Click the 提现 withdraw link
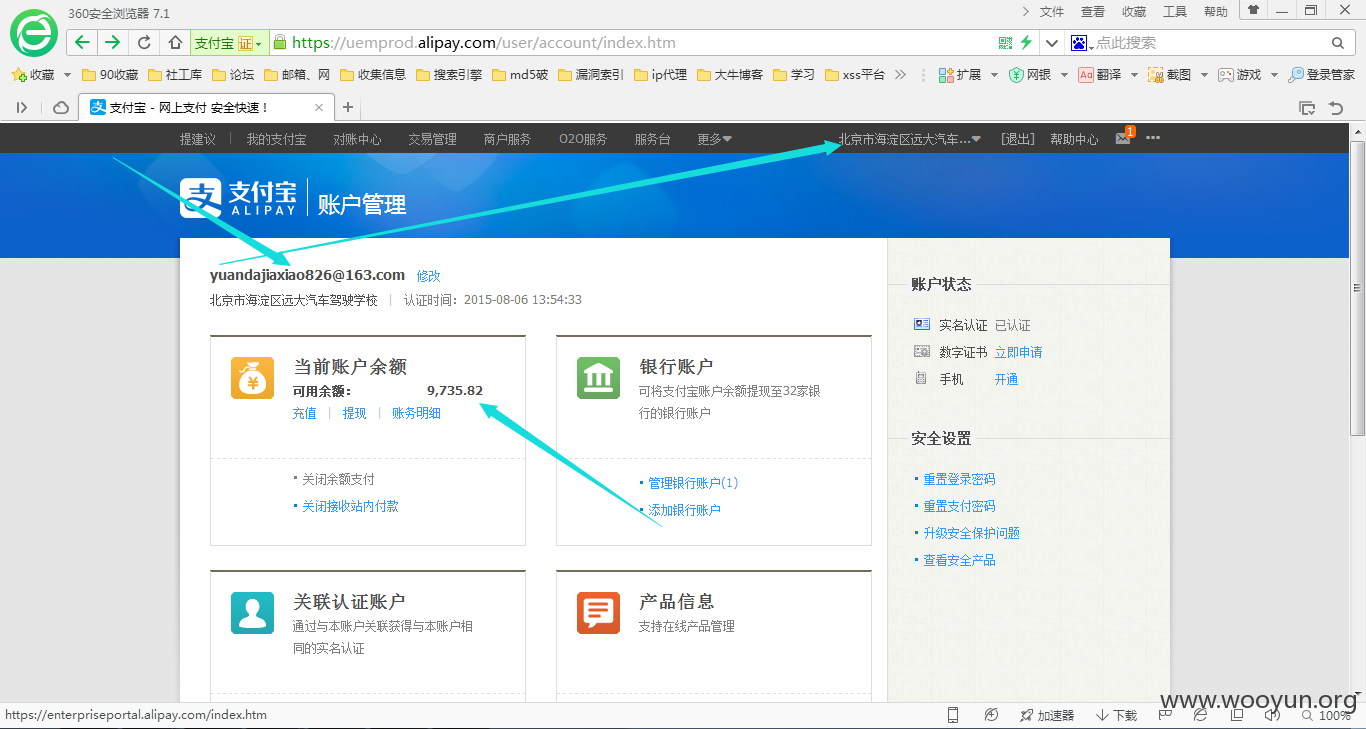This screenshot has height=729, width=1366. coord(354,413)
